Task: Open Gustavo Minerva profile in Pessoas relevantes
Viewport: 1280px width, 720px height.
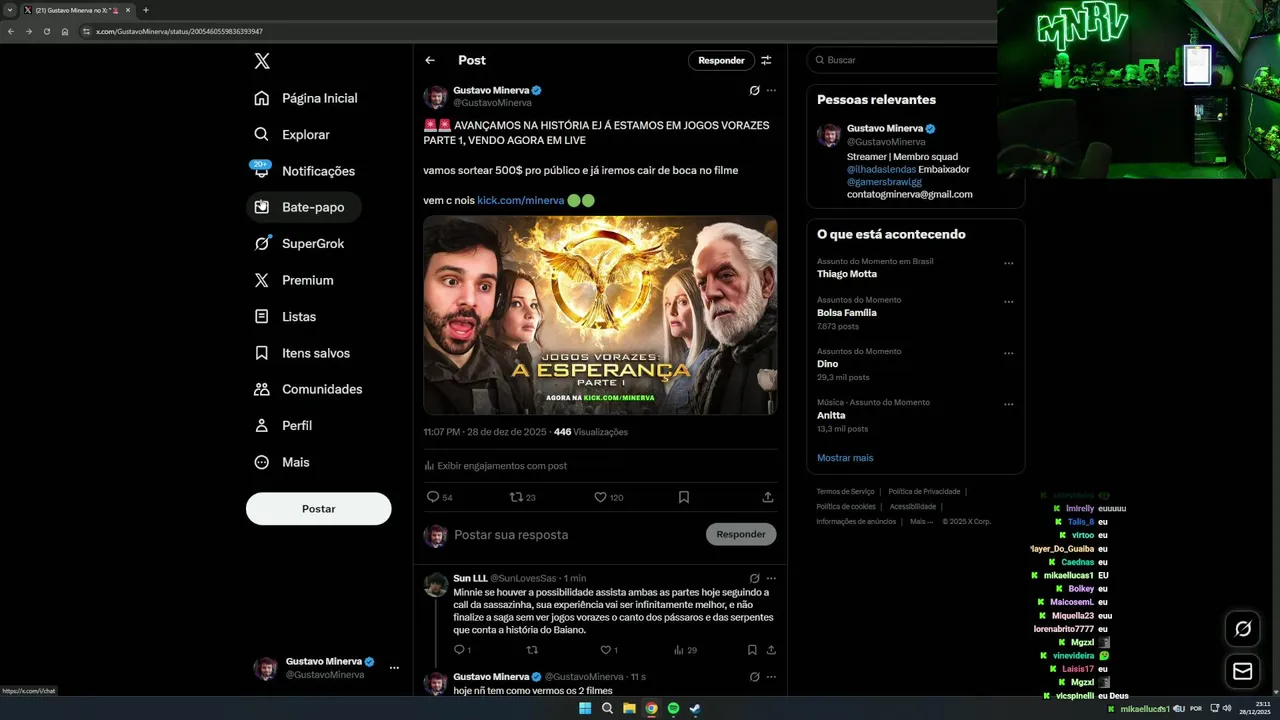Action: point(884,129)
